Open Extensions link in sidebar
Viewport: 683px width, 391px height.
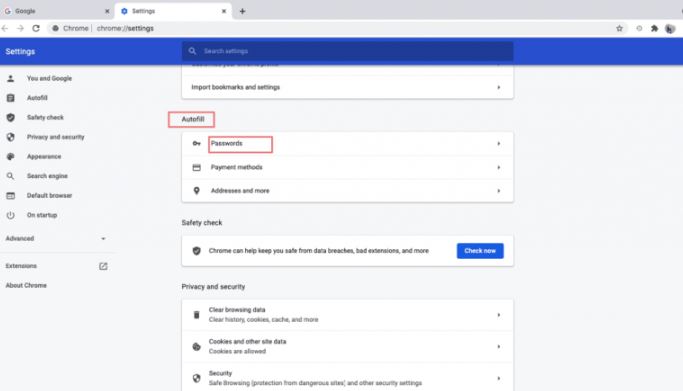(21, 266)
